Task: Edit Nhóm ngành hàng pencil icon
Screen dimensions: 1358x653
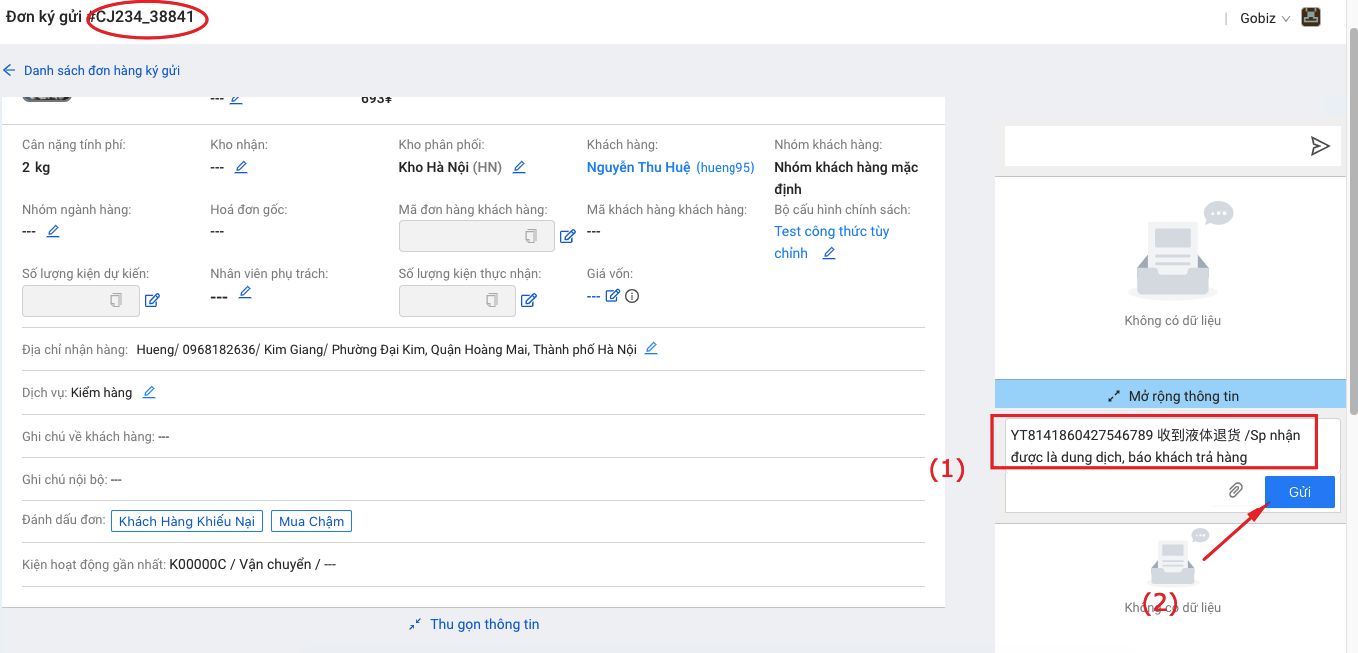Action: click(x=53, y=231)
